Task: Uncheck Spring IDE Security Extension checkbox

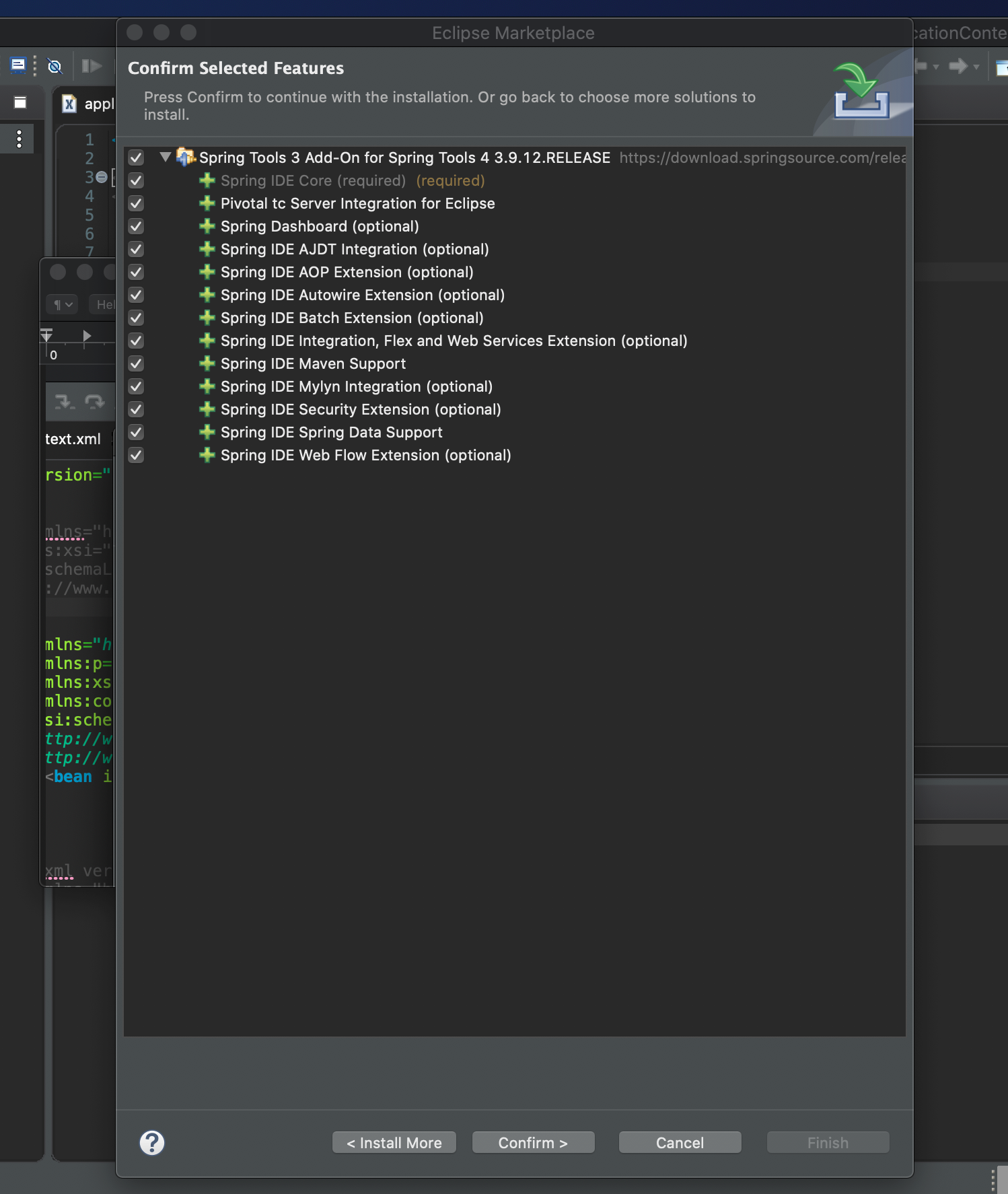Action: (136, 409)
